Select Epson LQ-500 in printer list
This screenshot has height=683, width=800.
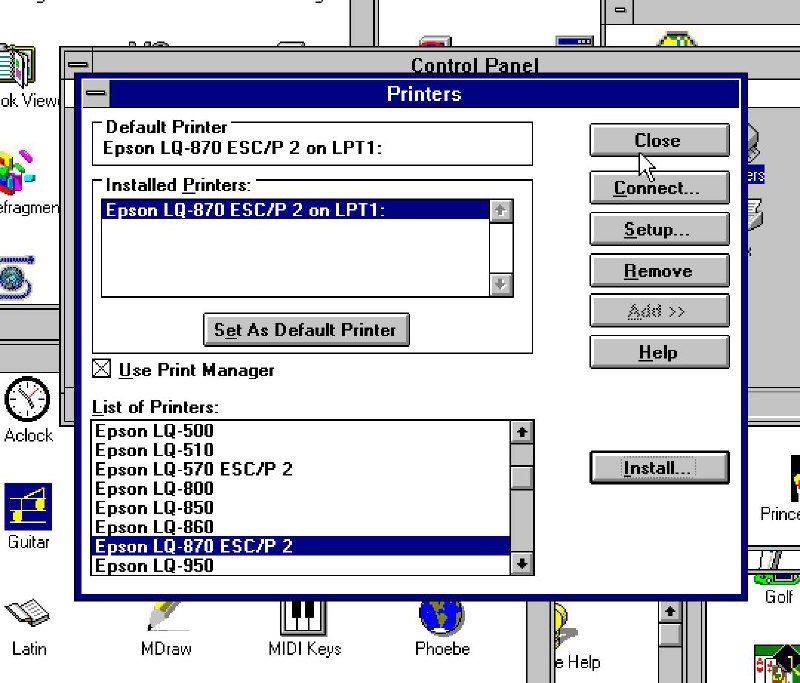coord(301,431)
